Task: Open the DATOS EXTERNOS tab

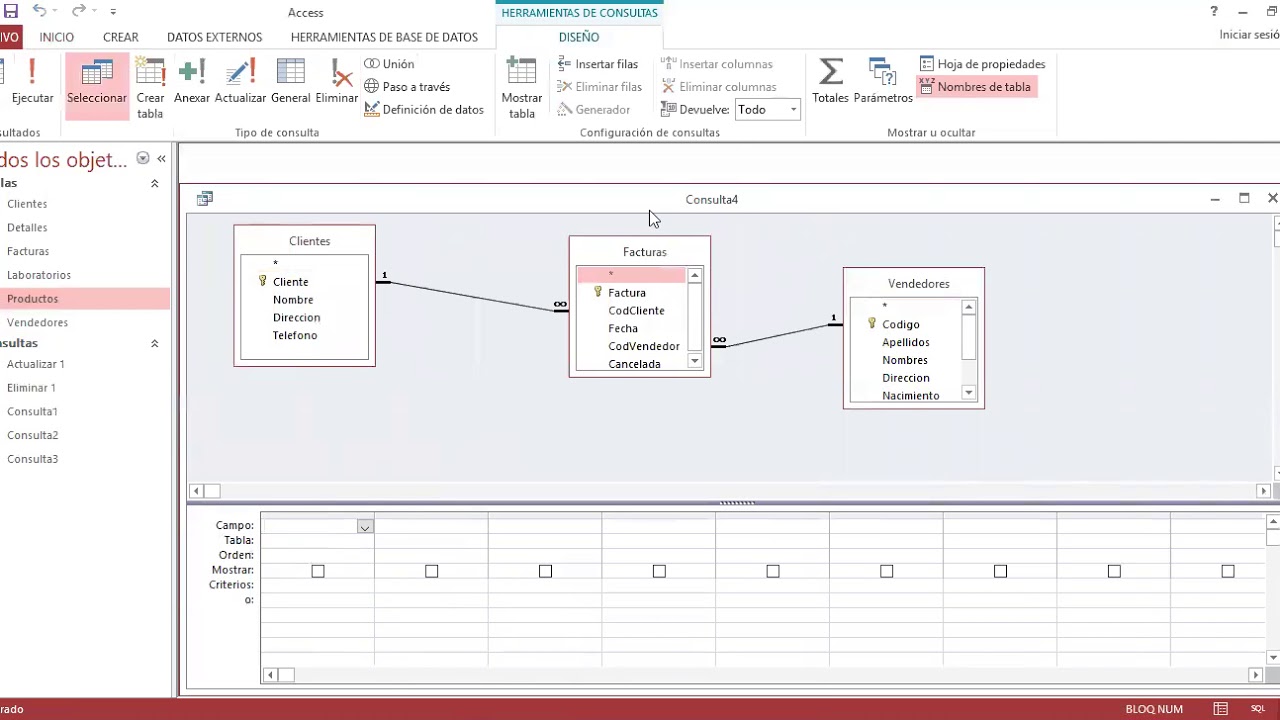Action: tap(214, 37)
